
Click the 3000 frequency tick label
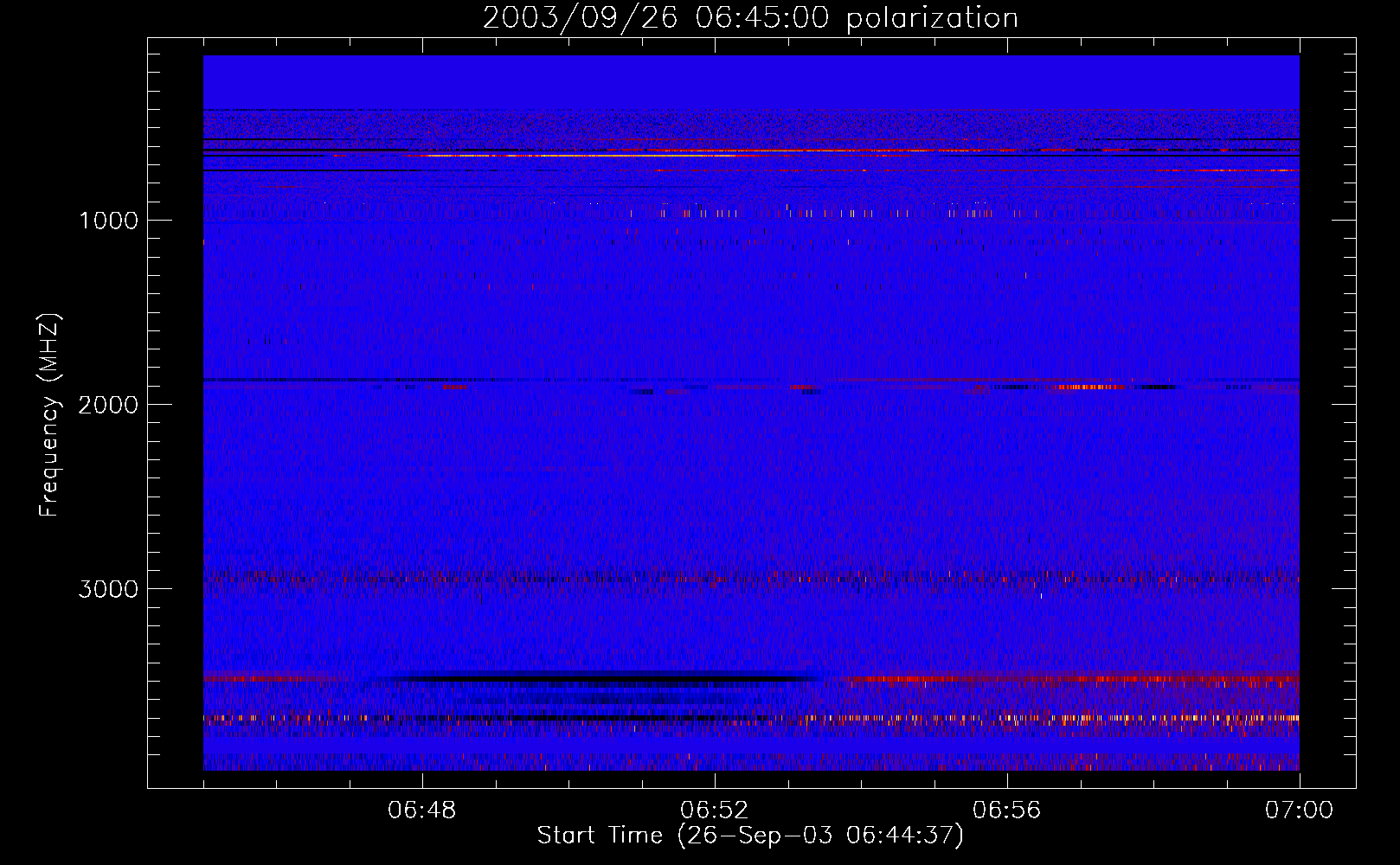(x=108, y=589)
